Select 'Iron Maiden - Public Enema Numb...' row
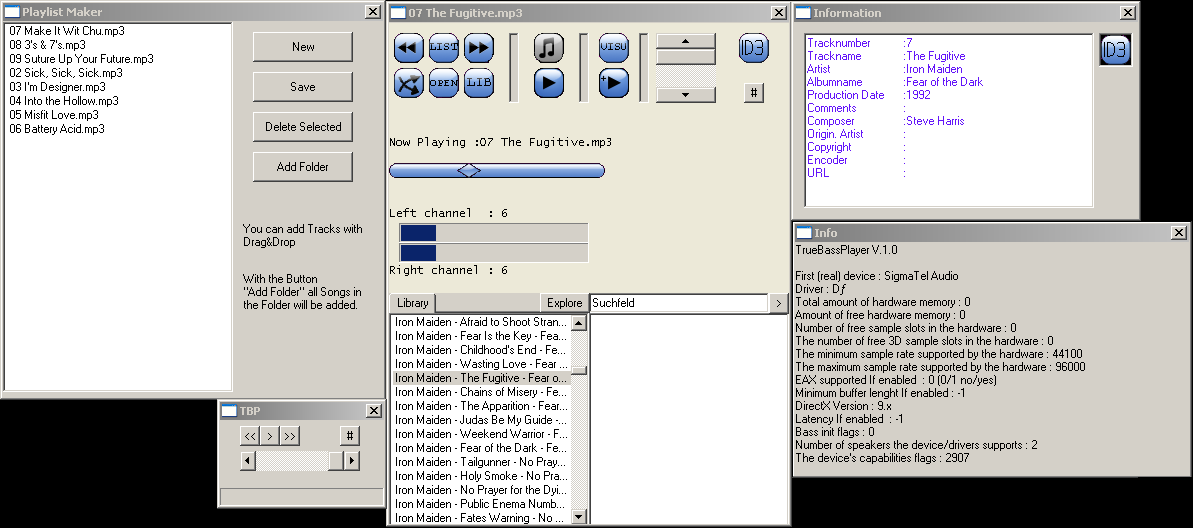Screen dimensions: 1193x528 (x=481, y=504)
